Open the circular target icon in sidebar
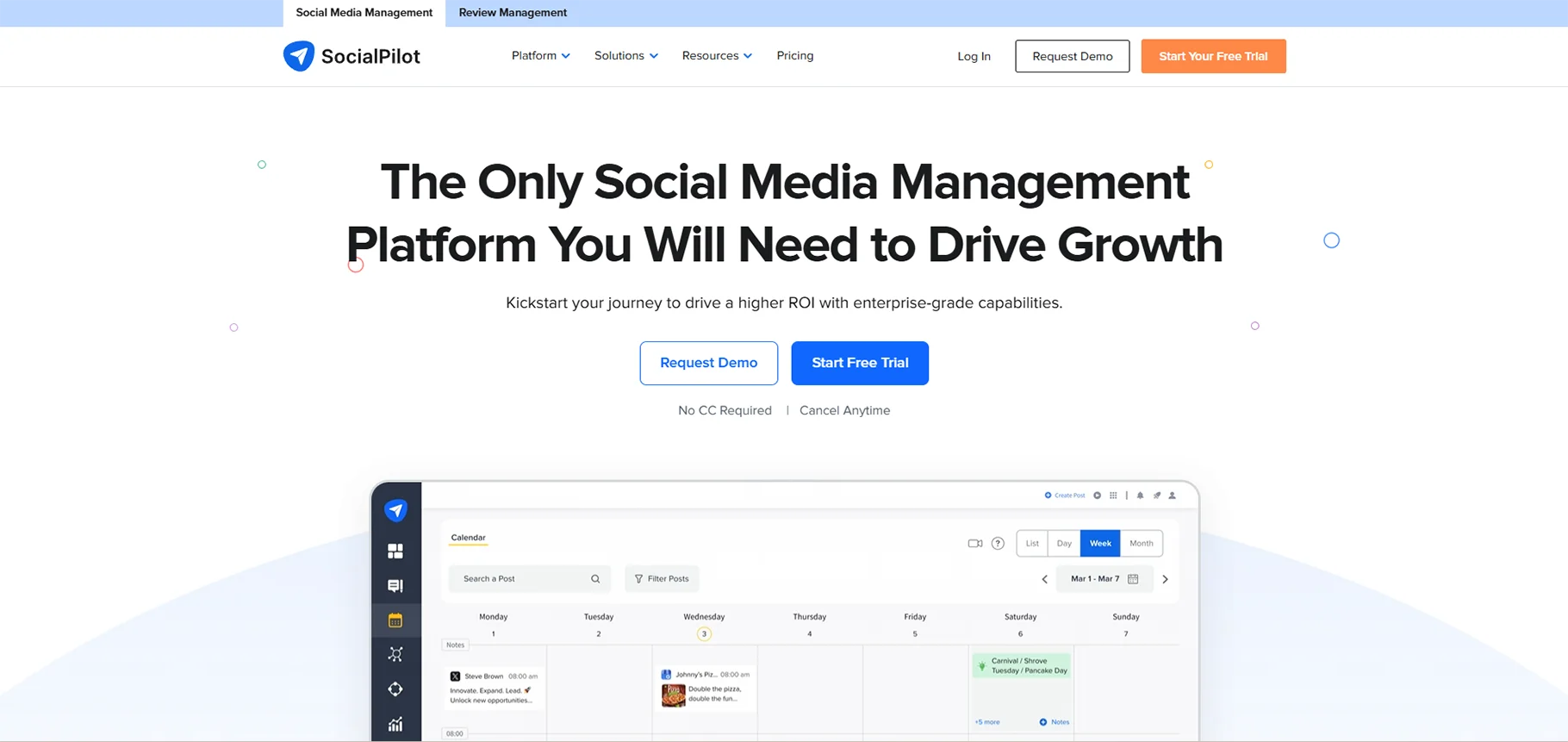The height and width of the screenshot is (742, 1568). (x=395, y=689)
